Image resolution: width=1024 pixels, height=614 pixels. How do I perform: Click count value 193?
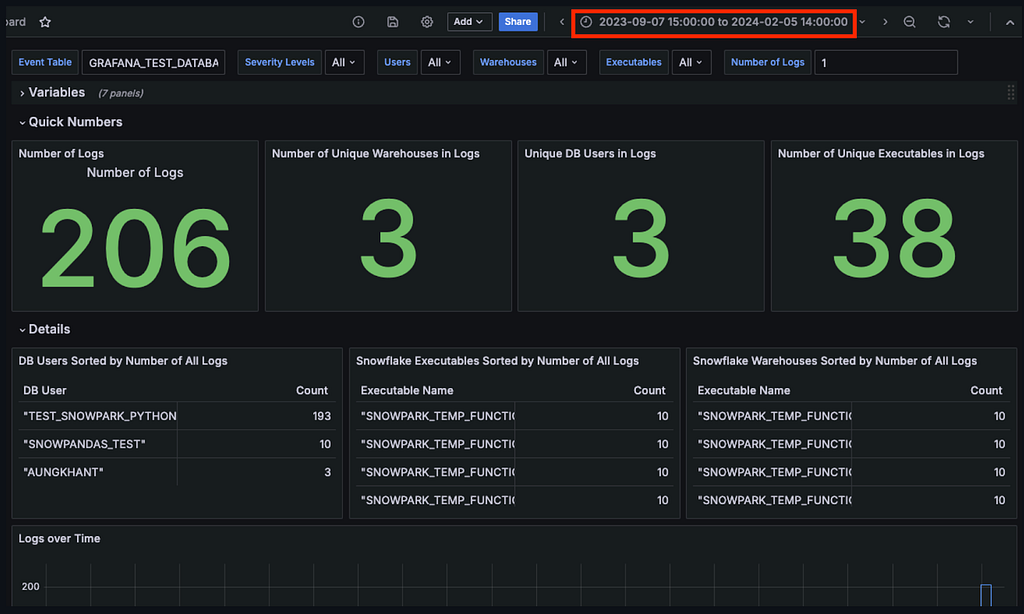321,416
